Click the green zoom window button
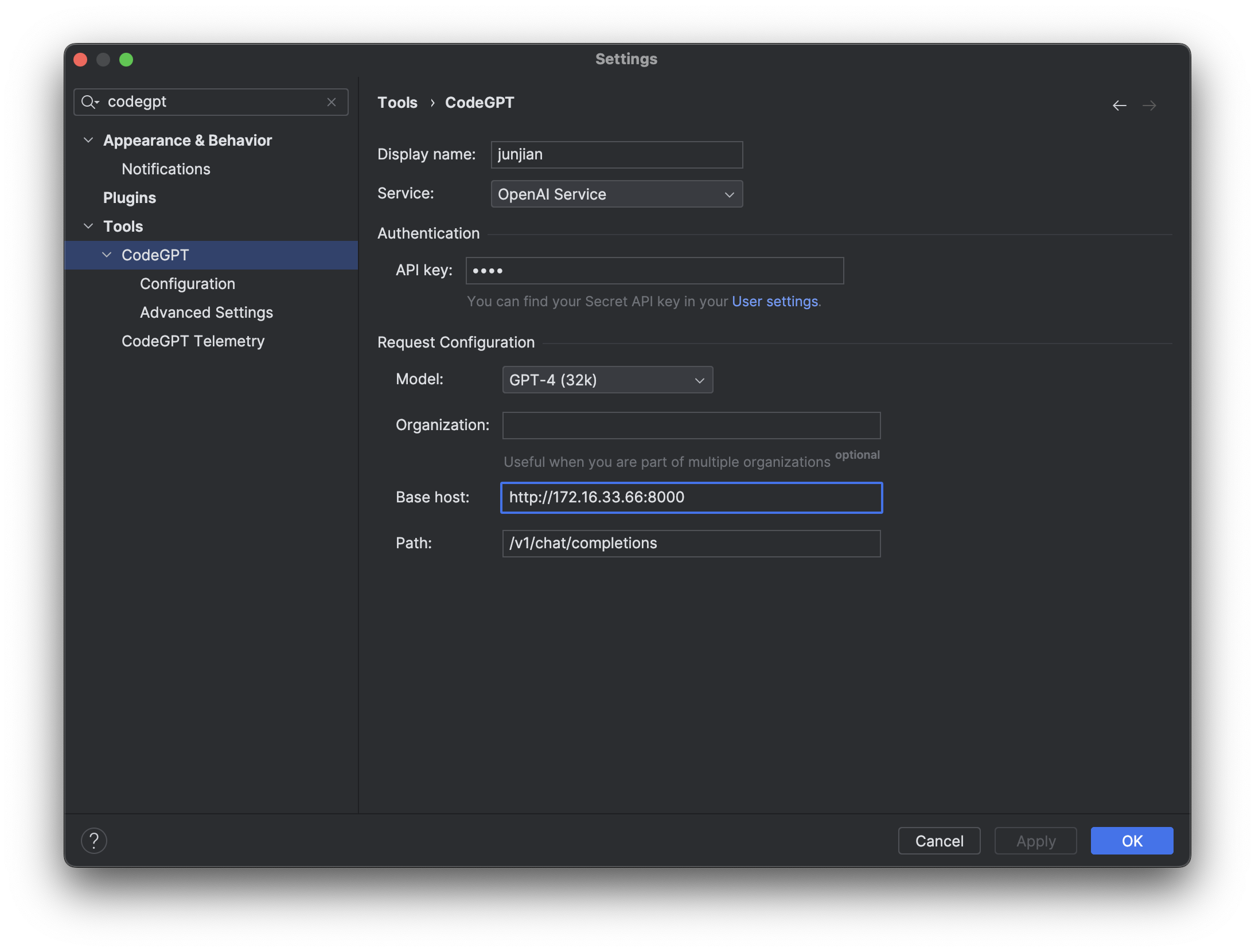Viewport: 1255px width, 952px height. (x=126, y=60)
